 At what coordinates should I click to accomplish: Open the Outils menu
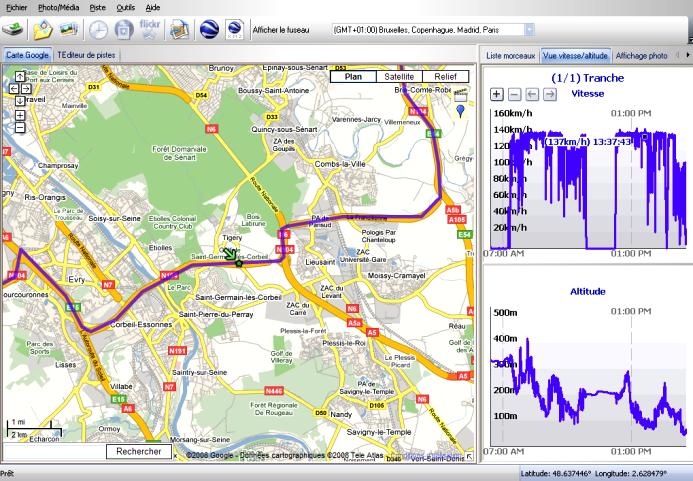click(x=126, y=8)
